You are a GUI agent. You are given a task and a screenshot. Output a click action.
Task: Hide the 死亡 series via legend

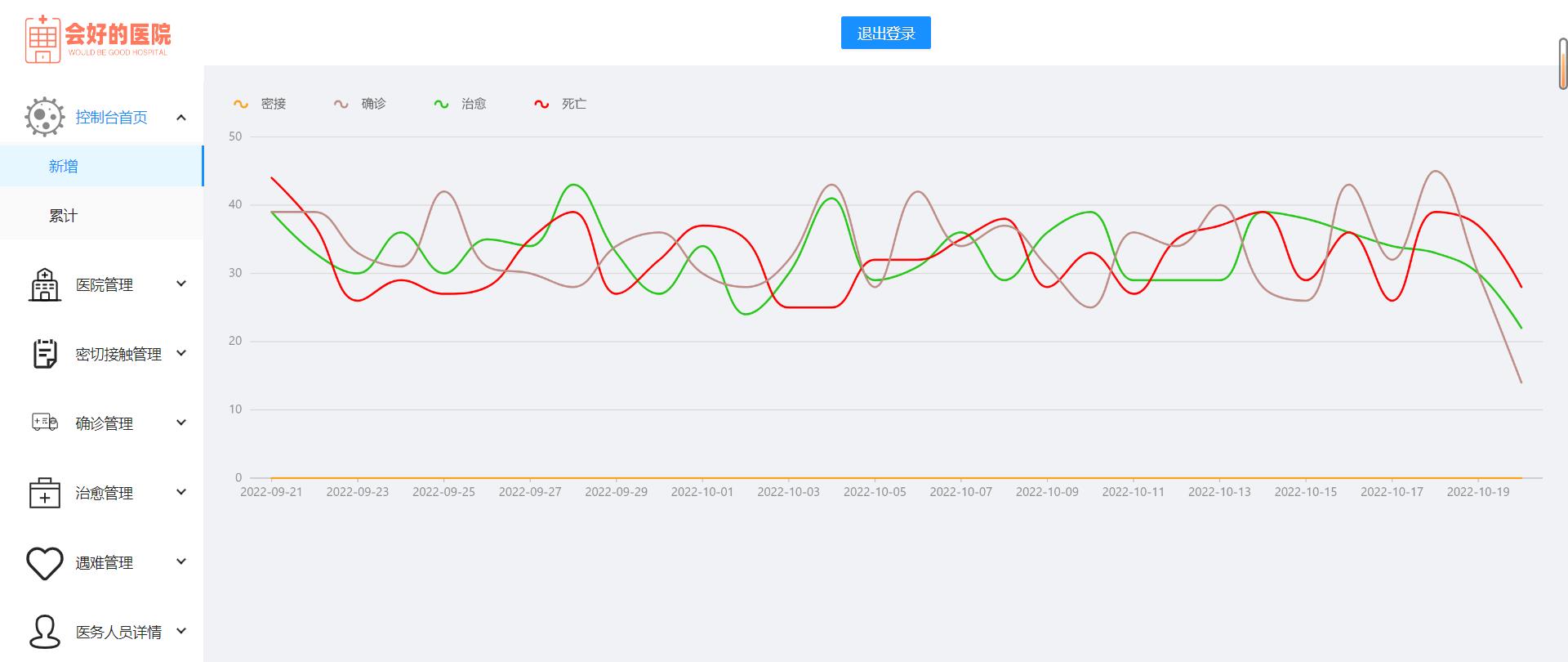click(560, 104)
